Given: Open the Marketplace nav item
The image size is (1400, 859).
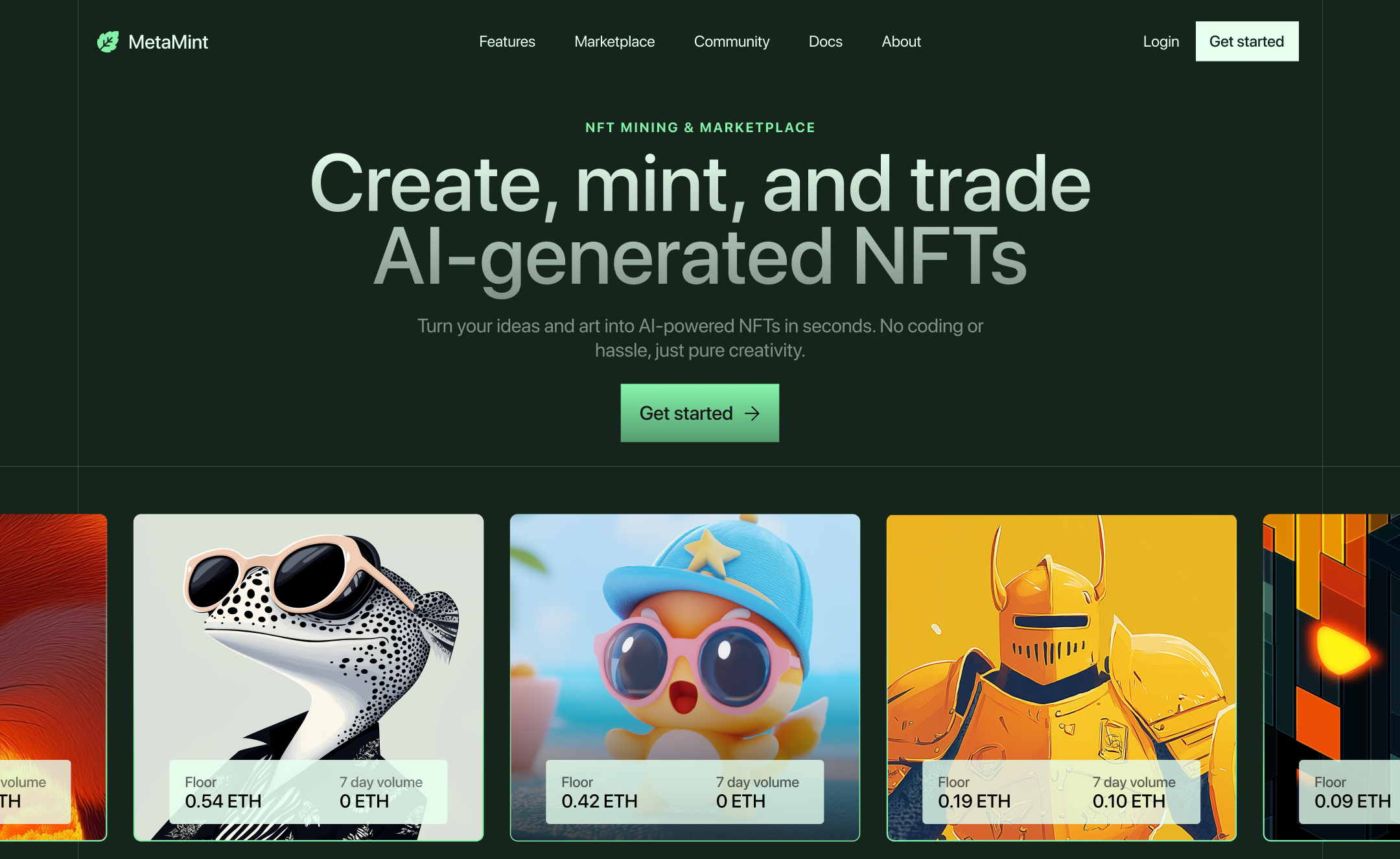Looking at the screenshot, I should click(614, 41).
